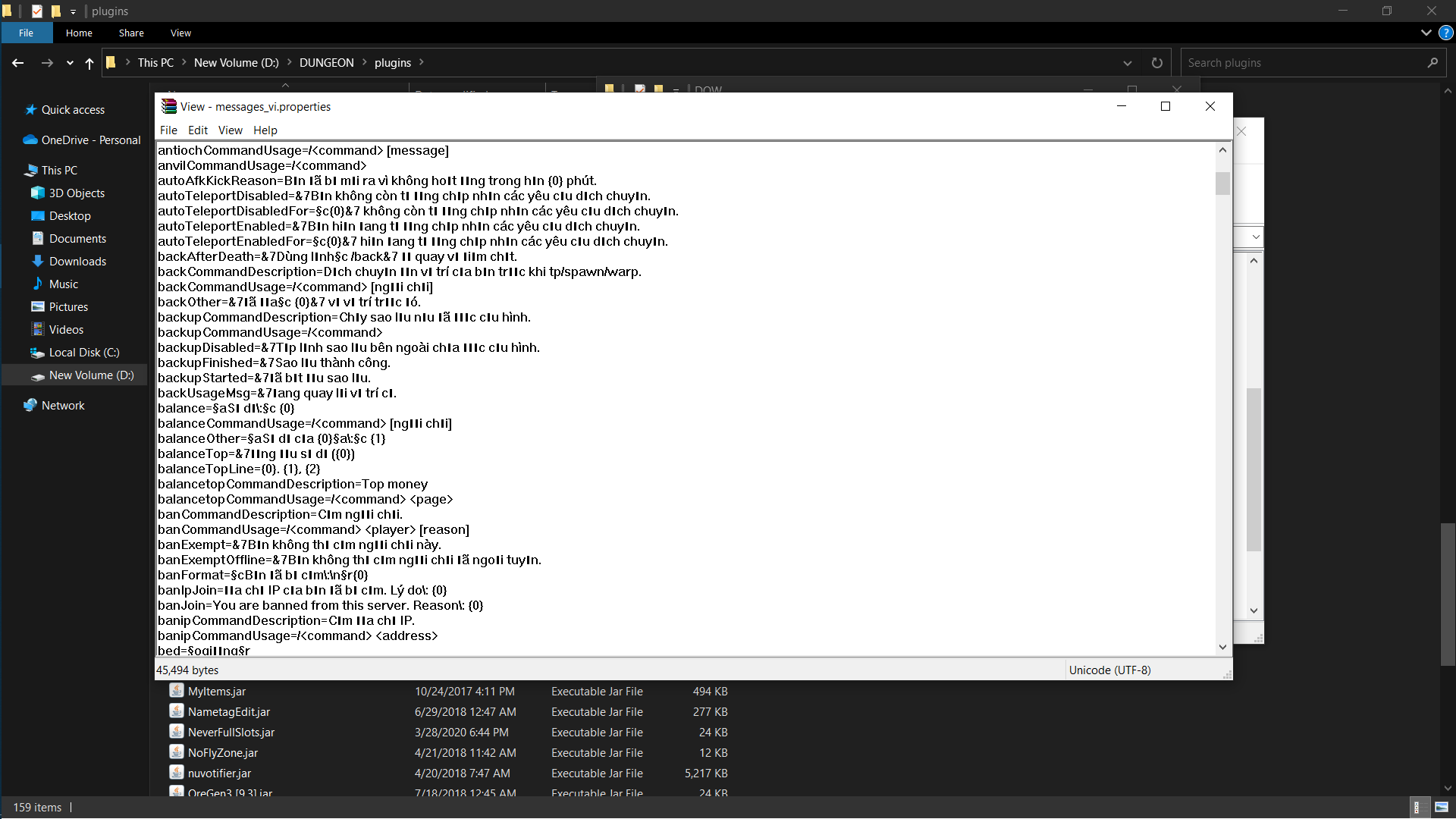Click New Volume (D:) in breadcrumb path
The width and height of the screenshot is (1456, 819).
click(237, 63)
